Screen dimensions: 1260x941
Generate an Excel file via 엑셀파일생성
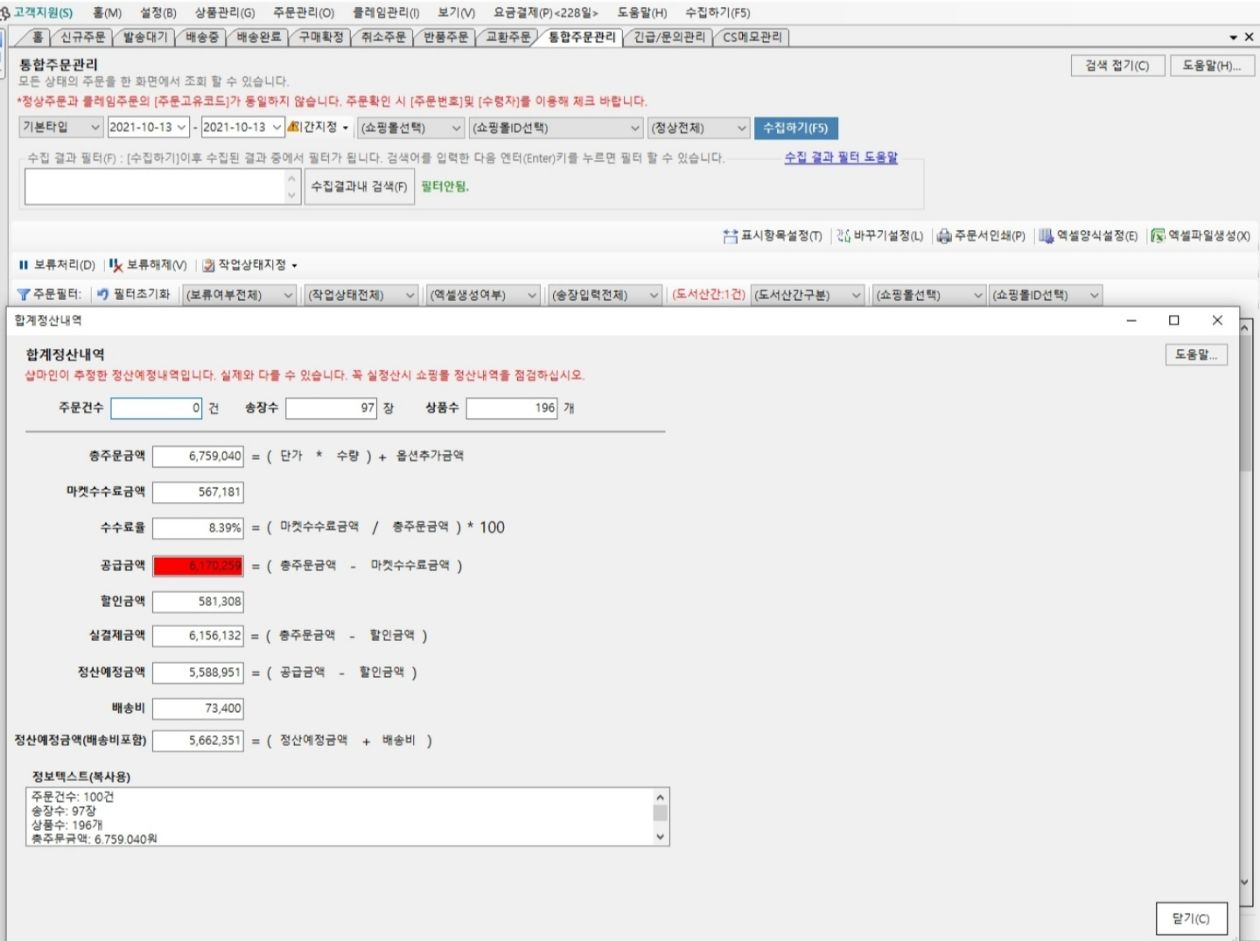click(x=1158, y=236)
